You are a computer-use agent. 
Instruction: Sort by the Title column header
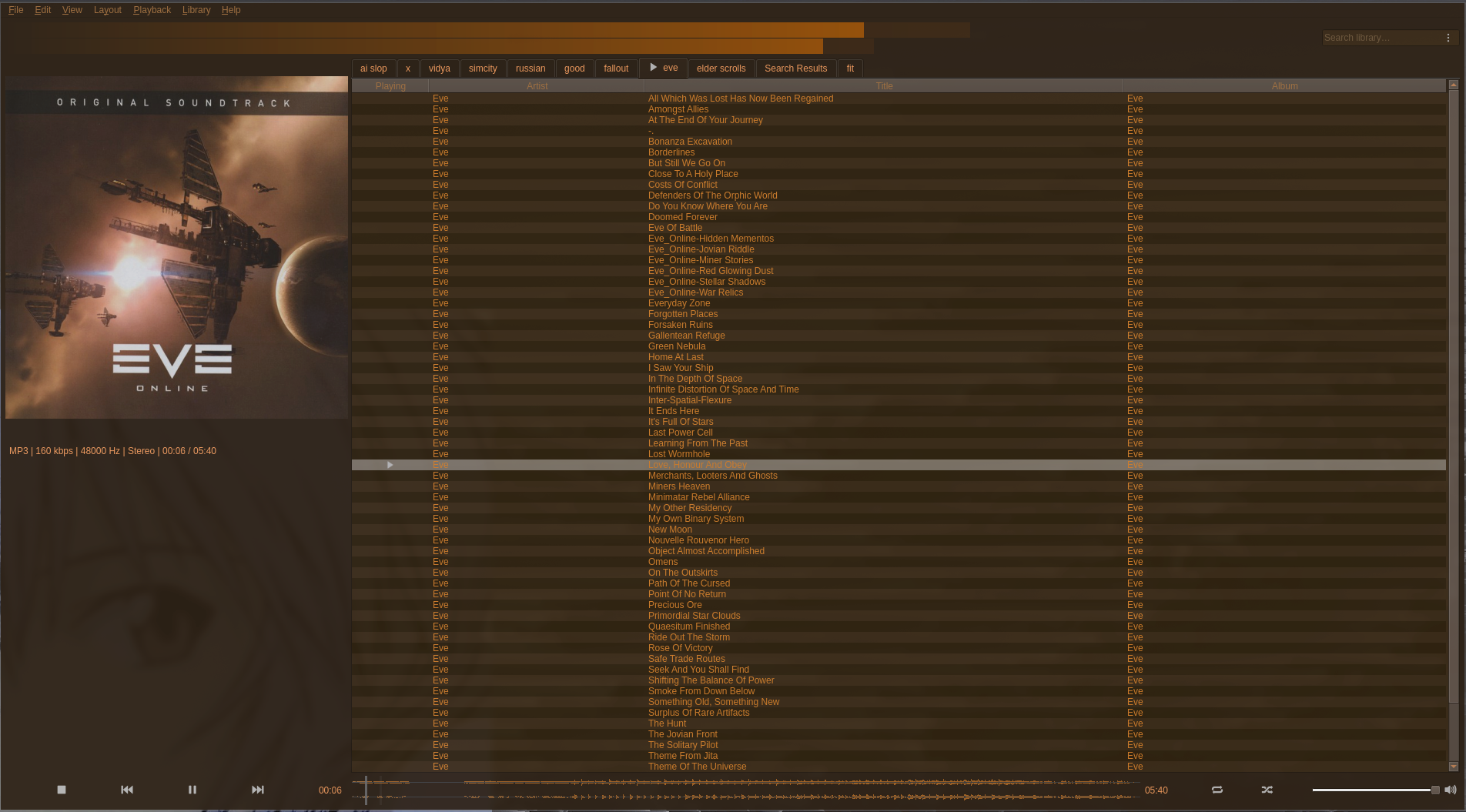click(x=885, y=86)
